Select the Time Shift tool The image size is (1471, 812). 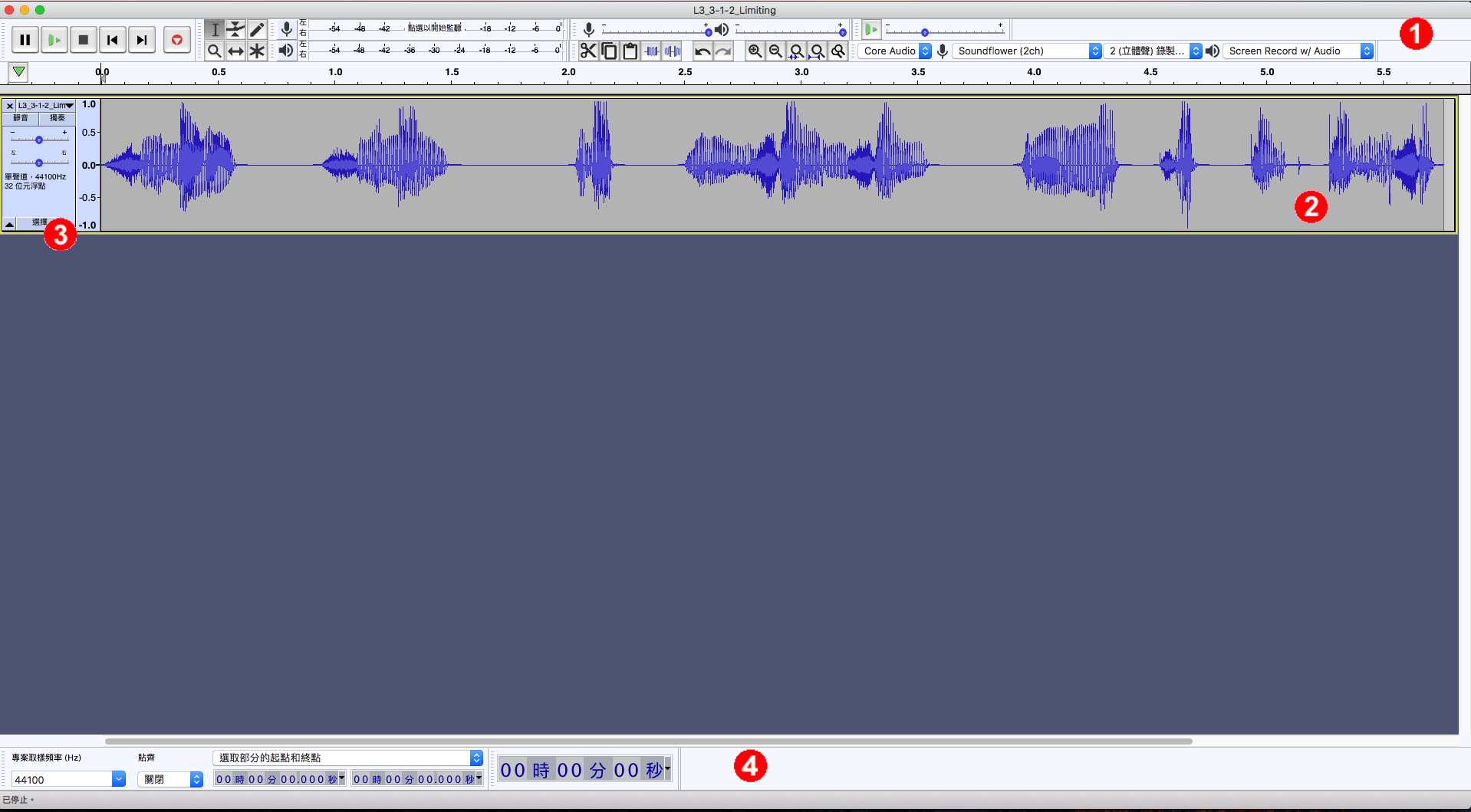(236, 51)
